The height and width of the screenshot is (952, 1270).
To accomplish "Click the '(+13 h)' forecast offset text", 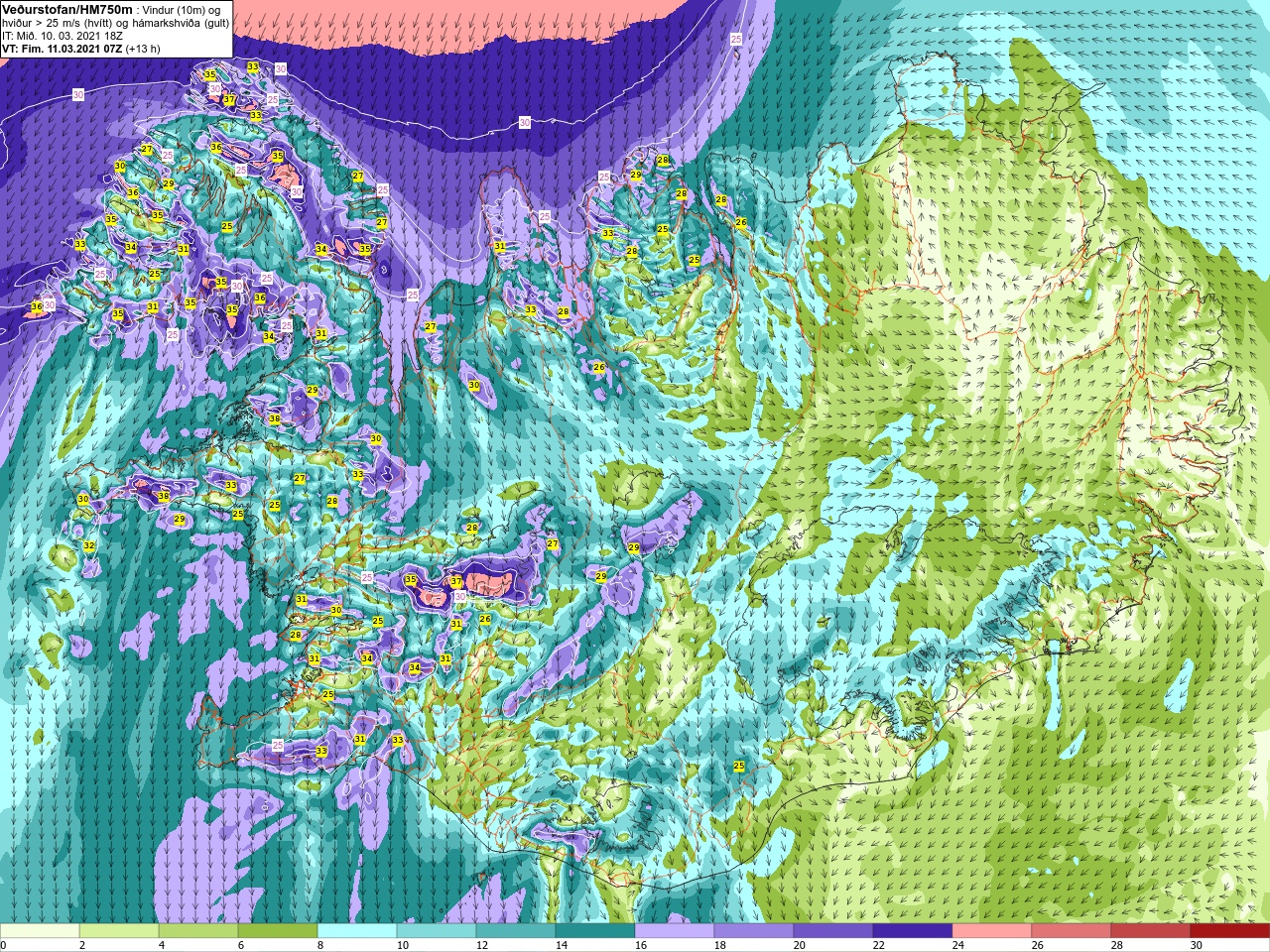I will pos(143,49).
